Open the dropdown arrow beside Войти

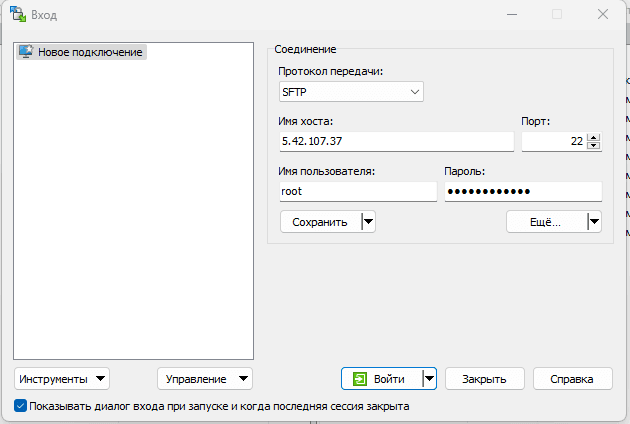(429, 379)
